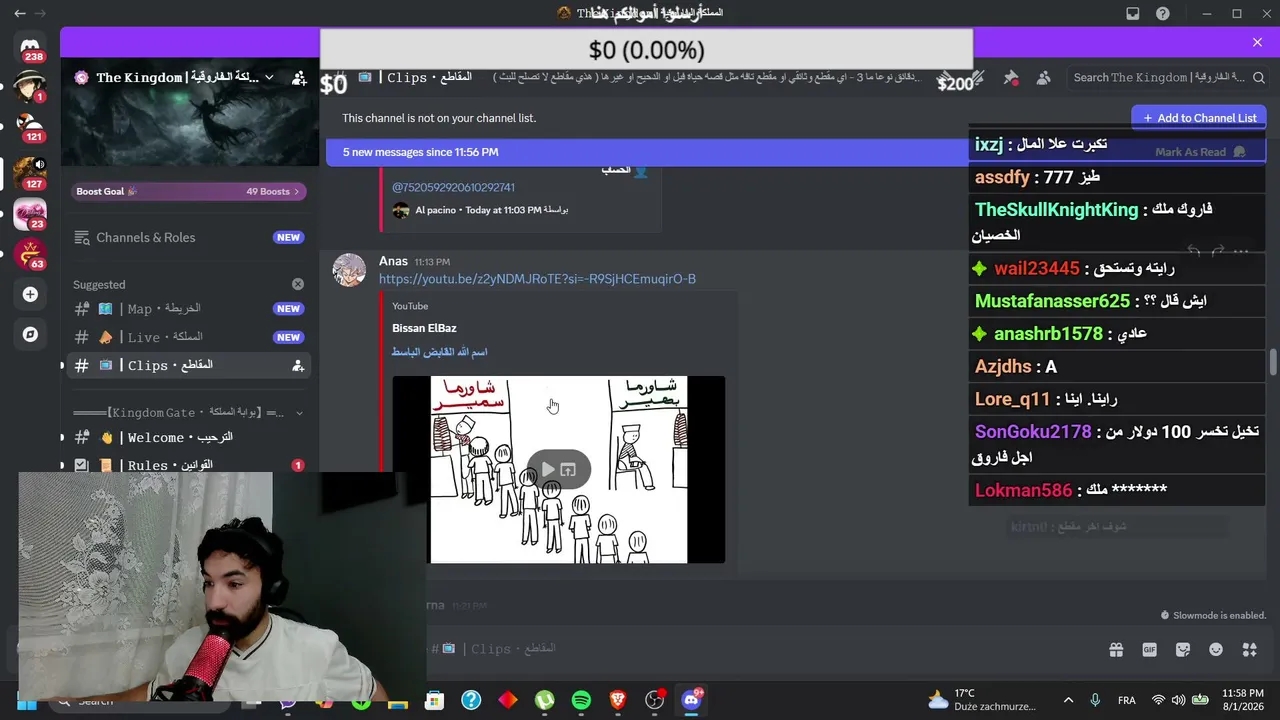Open the weather widget on taskbar
This screenshot has width=1280, height=720.
[981, 700]
